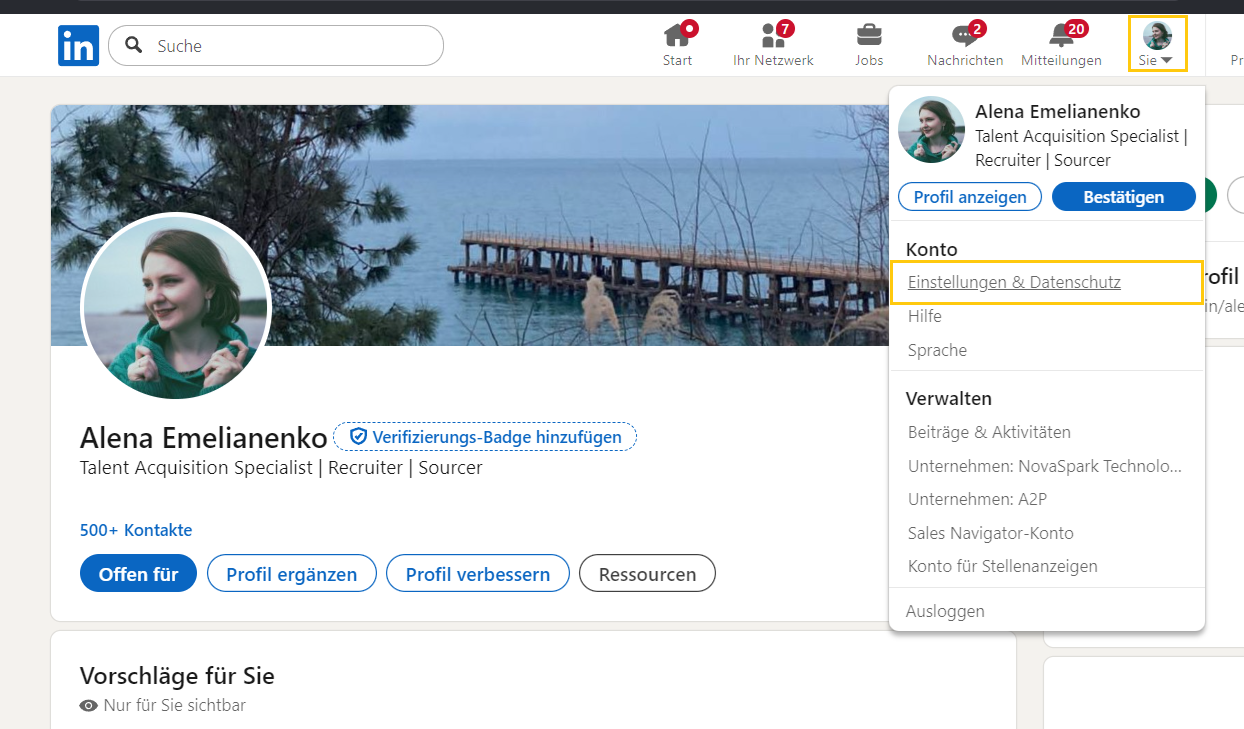Open Ihr Netzwerk network icon

pyautogui.click(x=773, y=37)
